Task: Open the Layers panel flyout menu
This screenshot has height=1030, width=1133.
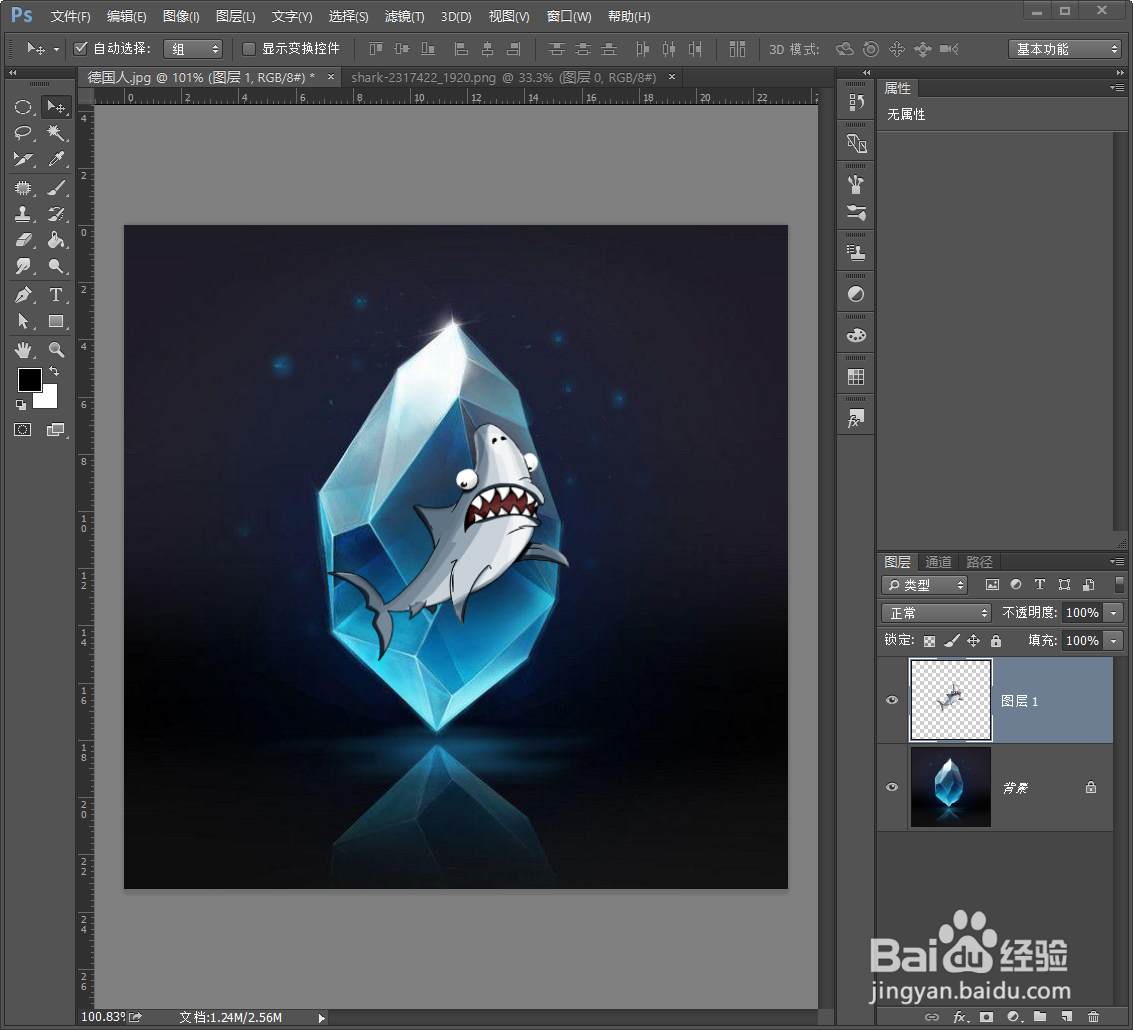Action: tap(1117, 562)
